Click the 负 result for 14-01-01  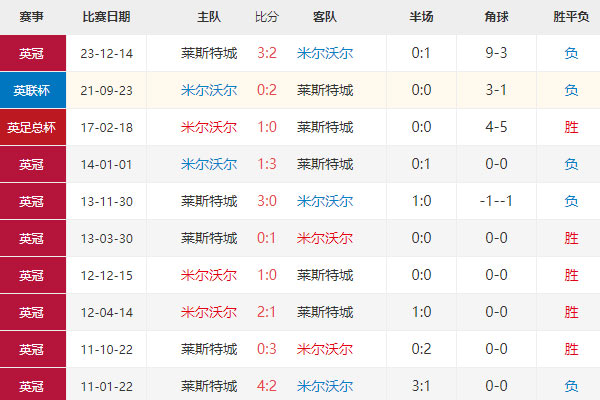(x=571, y=164)
